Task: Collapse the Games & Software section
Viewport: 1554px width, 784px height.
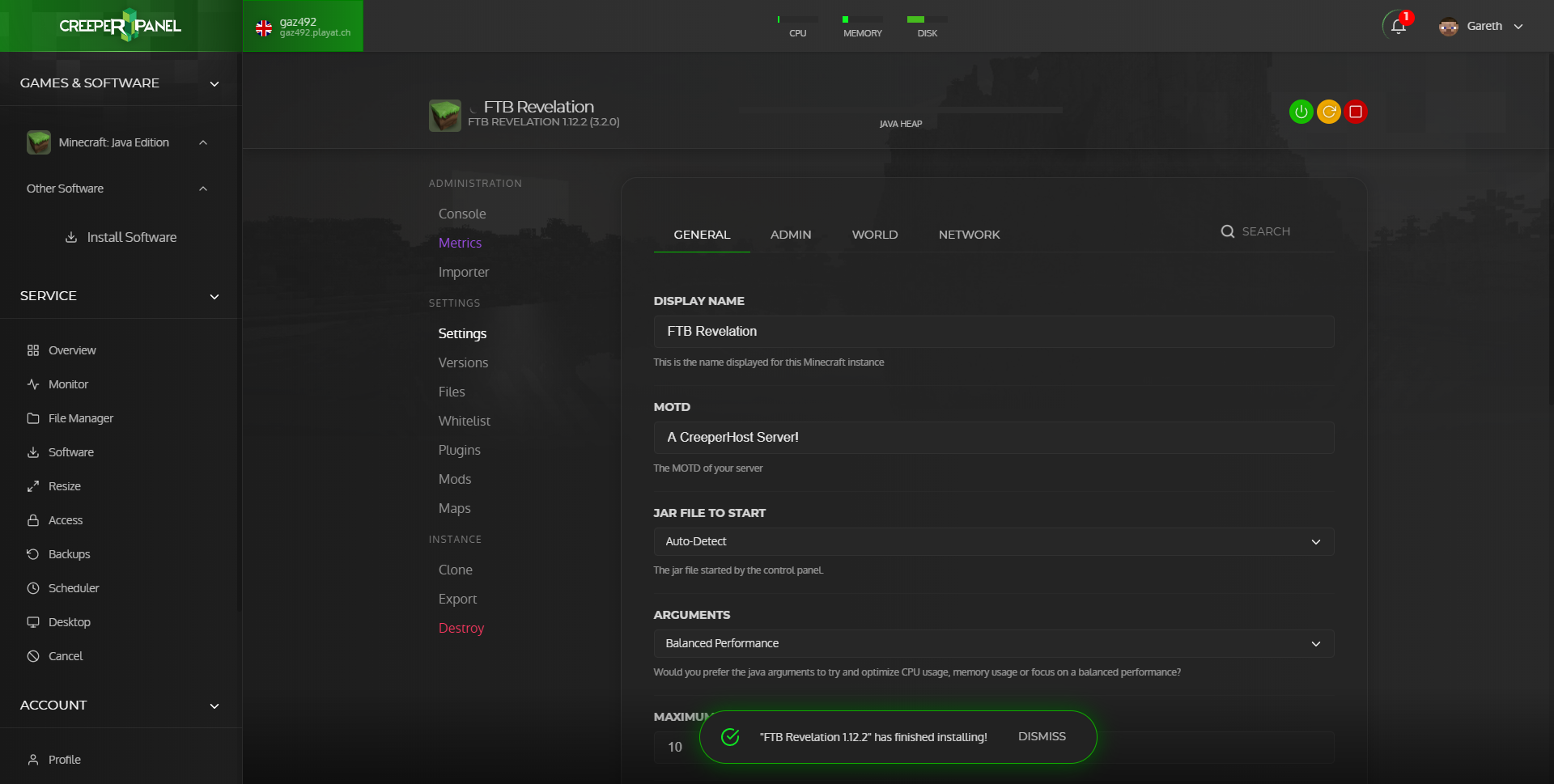Action: tap(214, 83)
